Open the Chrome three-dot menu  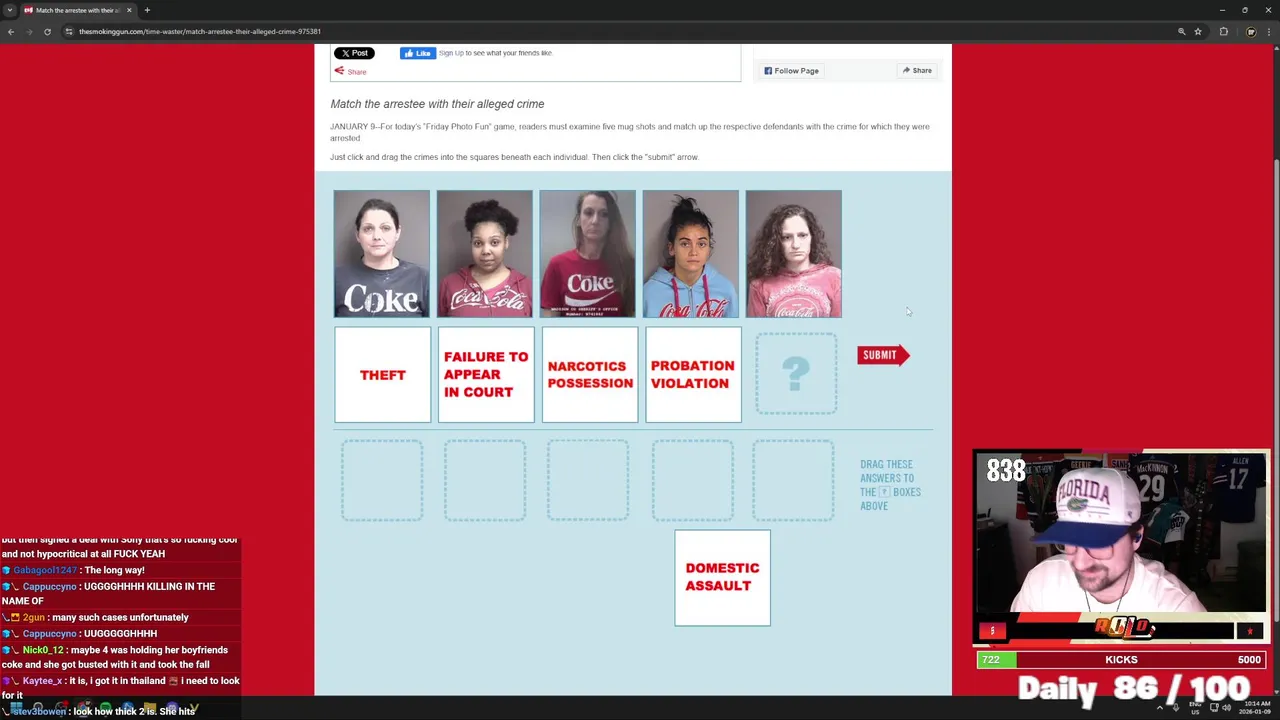coord(1268,31)
